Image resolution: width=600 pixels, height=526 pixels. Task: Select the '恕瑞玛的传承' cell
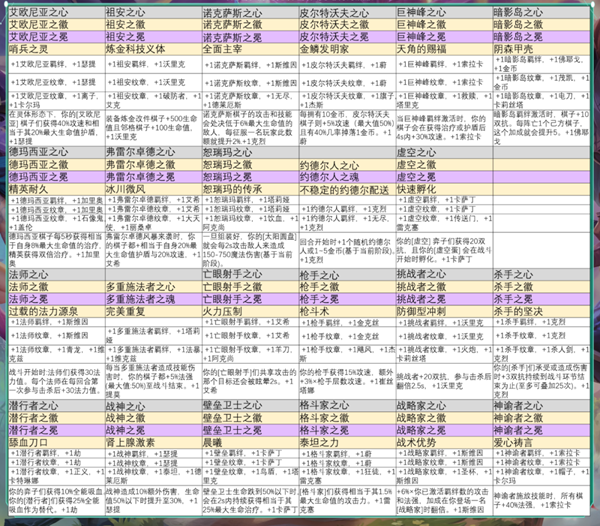click(250, 189)
